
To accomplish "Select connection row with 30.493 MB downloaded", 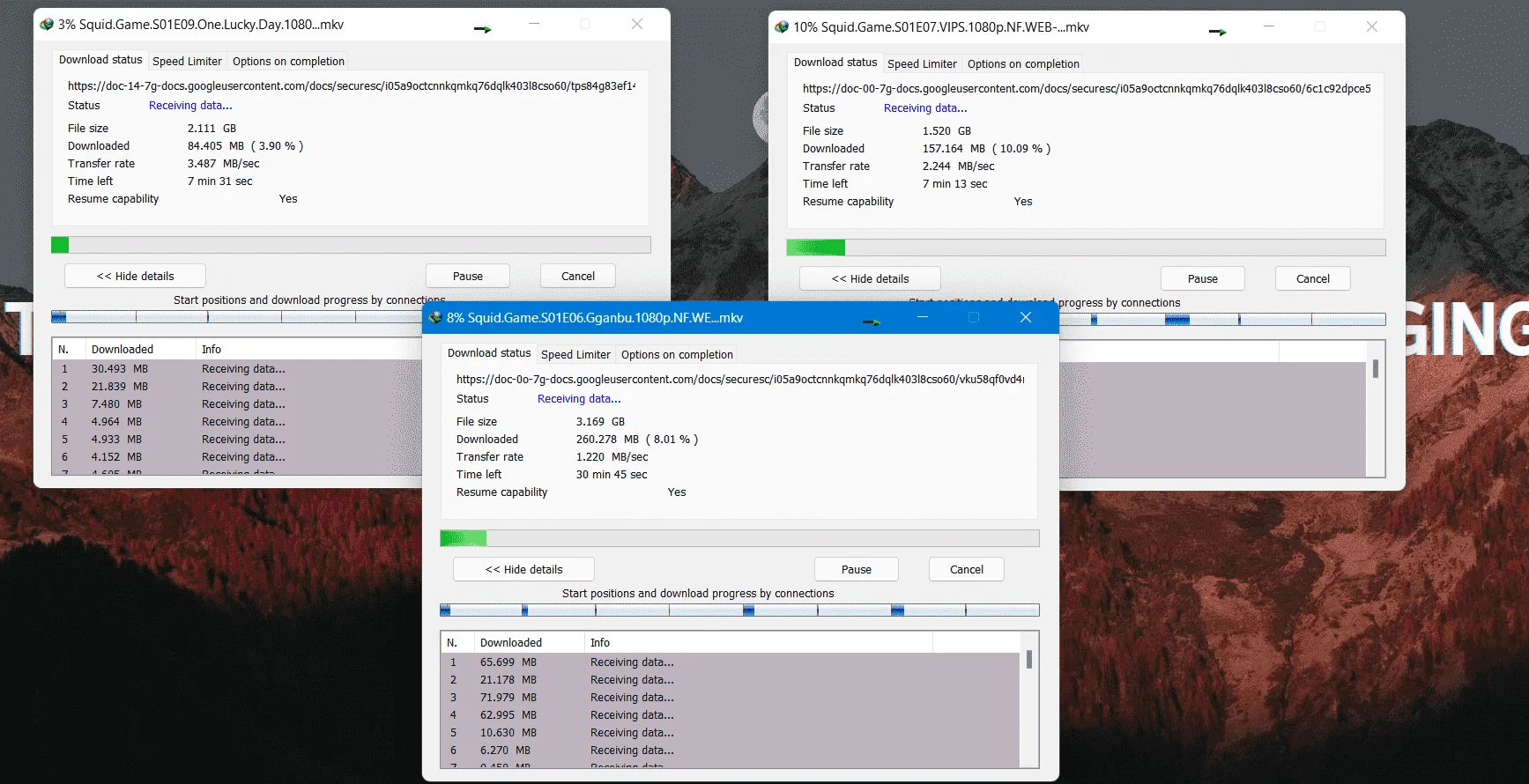I will click(236, 368).
